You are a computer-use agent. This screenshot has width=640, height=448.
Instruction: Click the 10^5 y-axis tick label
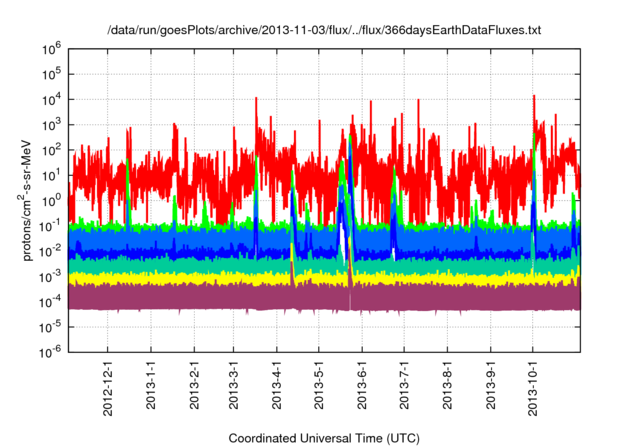pyautogui.click(x=51, y=75)
